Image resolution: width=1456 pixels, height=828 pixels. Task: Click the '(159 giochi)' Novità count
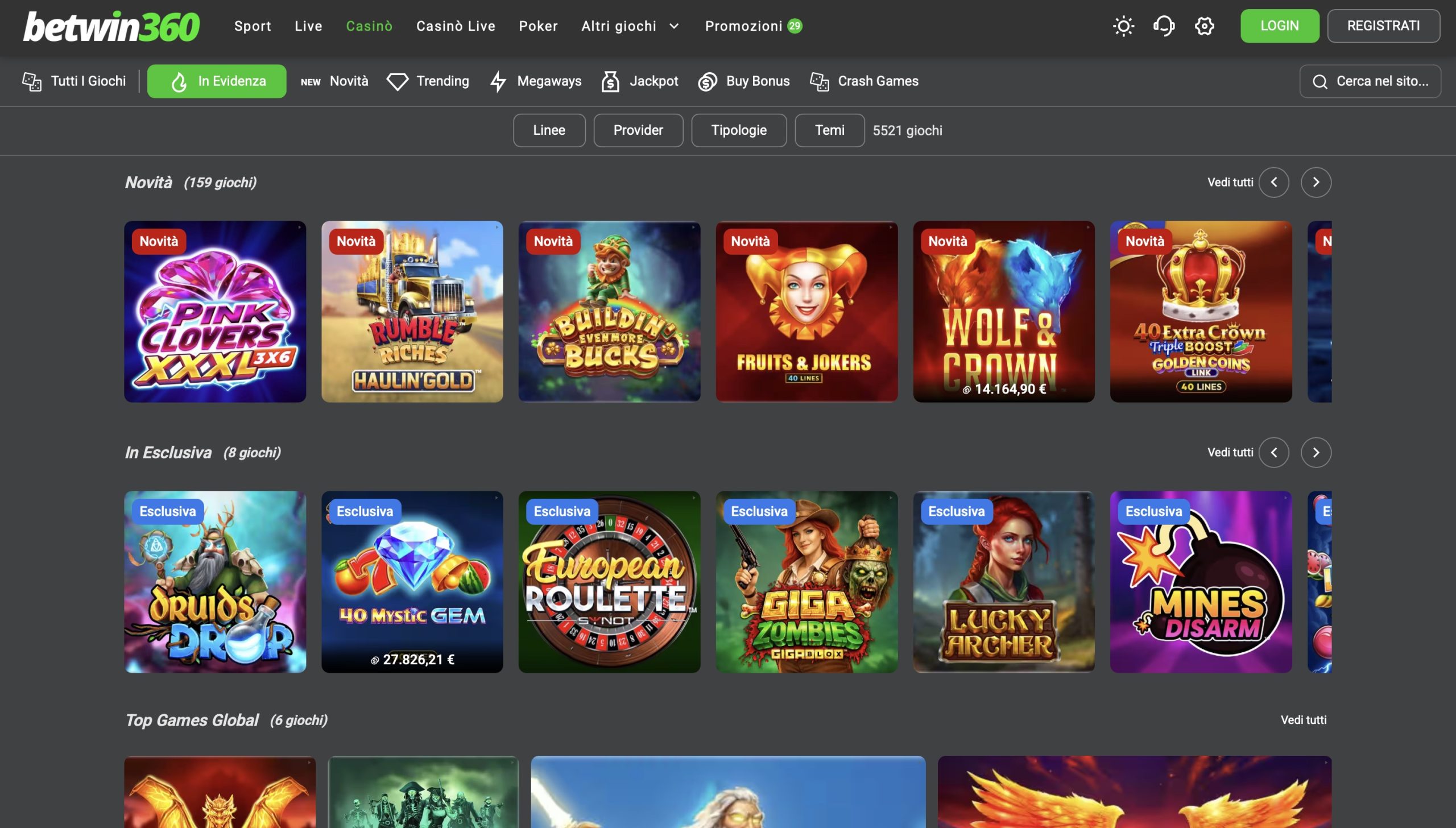(x=220, y=183)
